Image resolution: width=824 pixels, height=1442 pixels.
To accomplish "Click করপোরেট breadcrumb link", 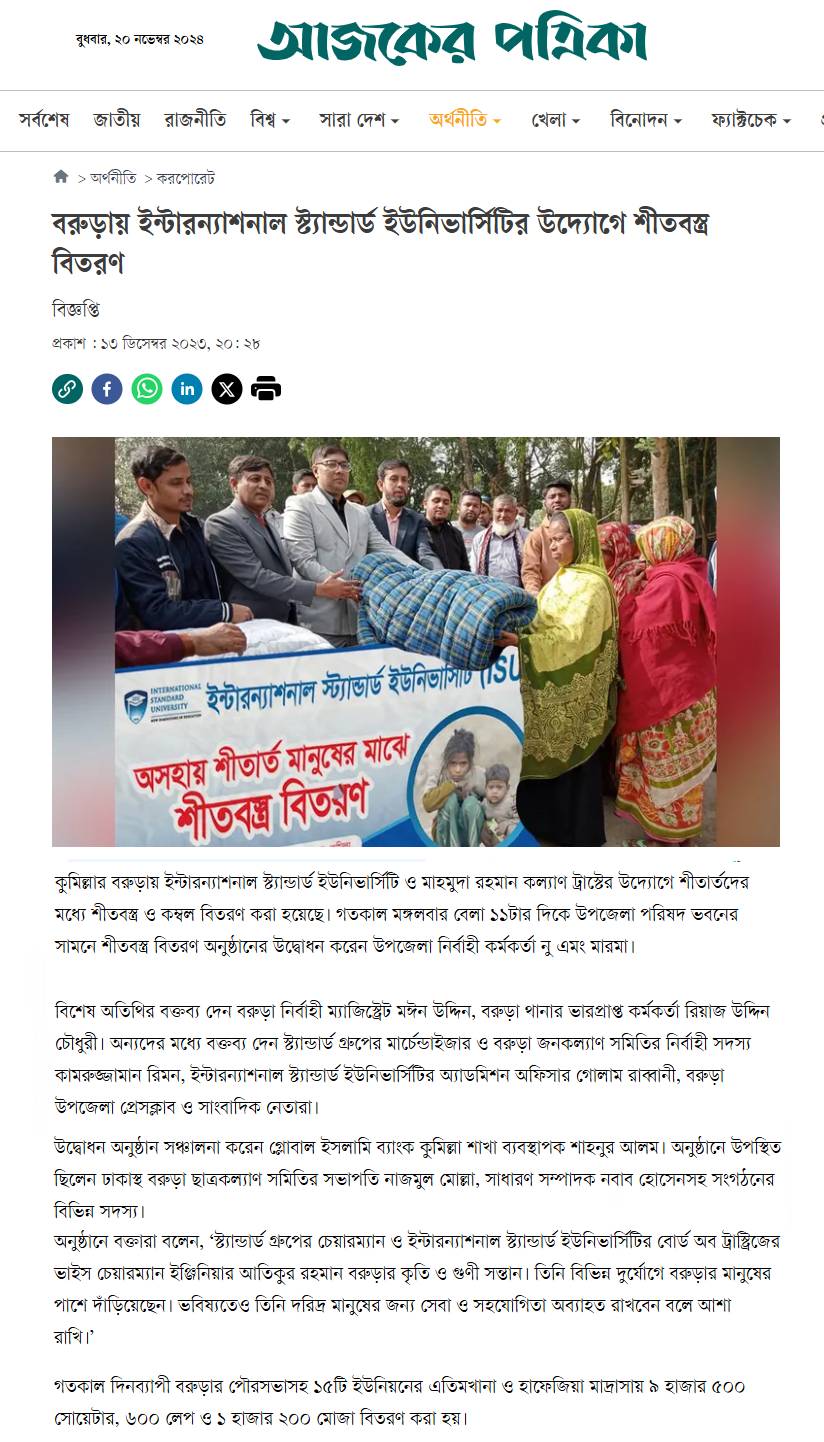I will (x=186, y=178).
